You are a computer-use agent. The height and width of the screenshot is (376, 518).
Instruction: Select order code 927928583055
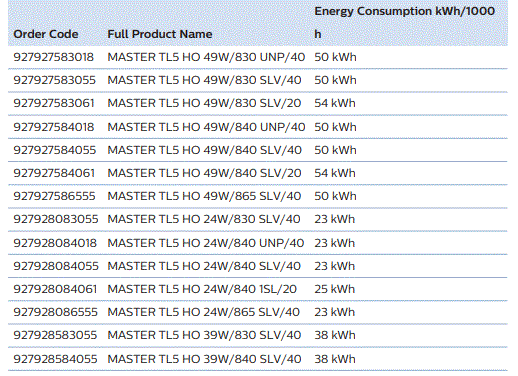(55, 335)
